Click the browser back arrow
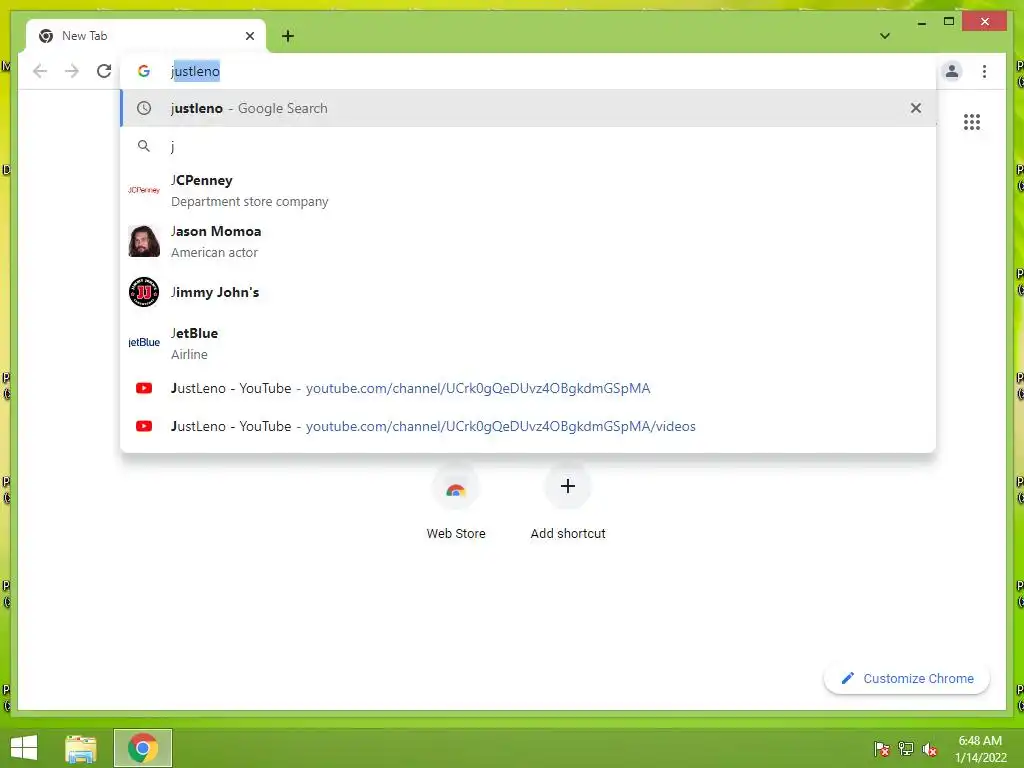Viewport: 1024px width, 768px height. point(40,71)
